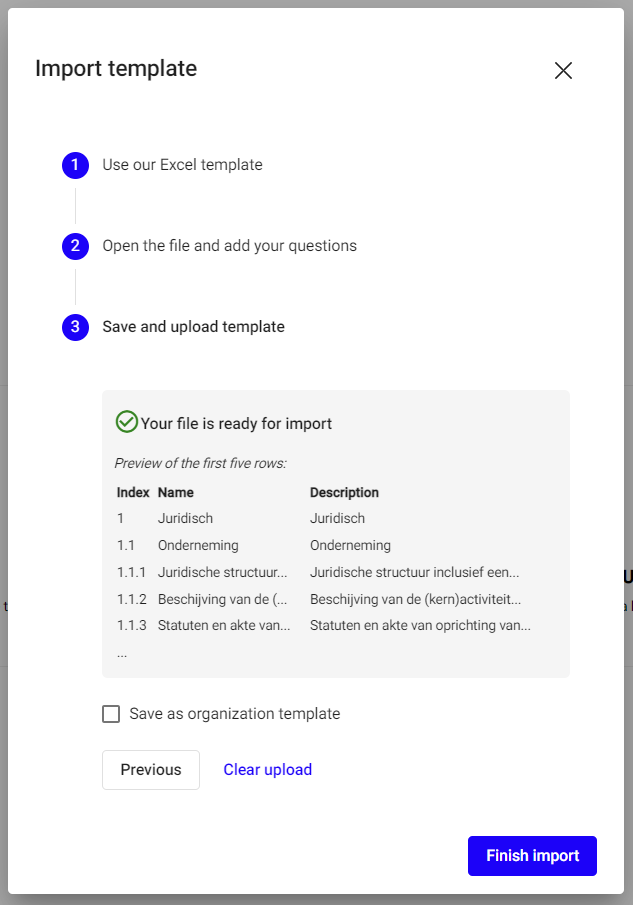Select the Onderneming name in row 1.1
Image resolution: width=633 pixels, height=905 pixels.
198,545
